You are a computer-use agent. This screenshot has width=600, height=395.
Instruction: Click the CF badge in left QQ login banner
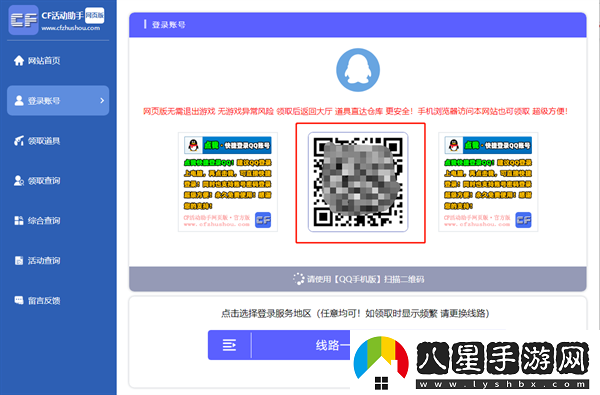[263, 220]
